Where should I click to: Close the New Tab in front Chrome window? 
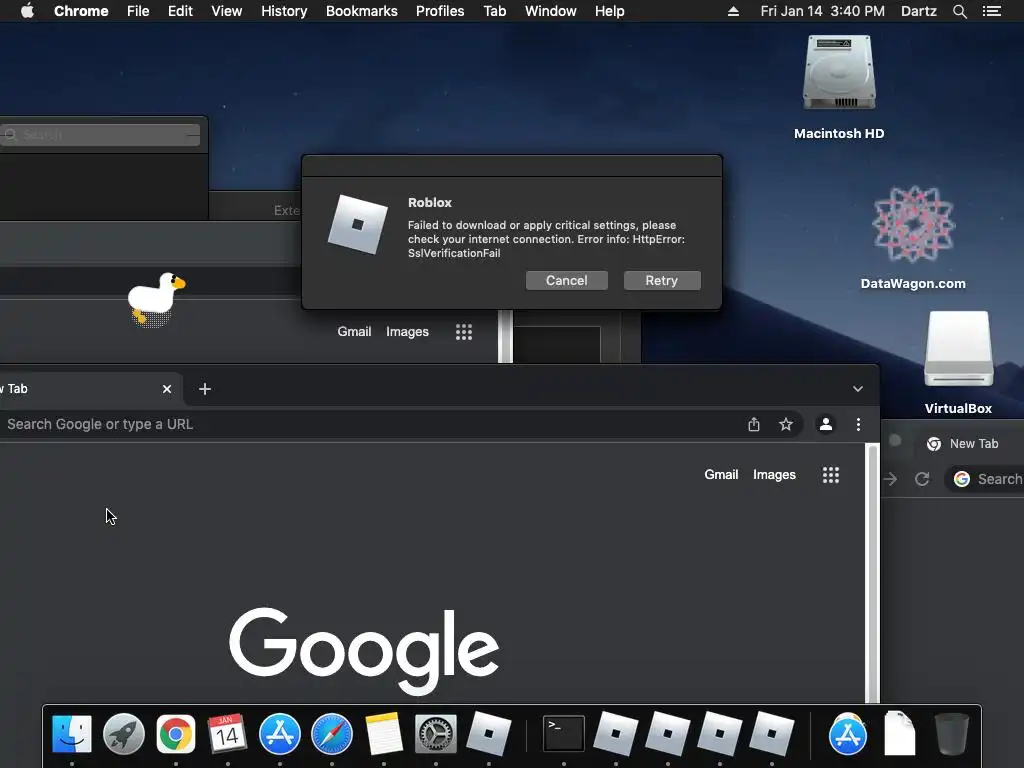coord(167,389)
